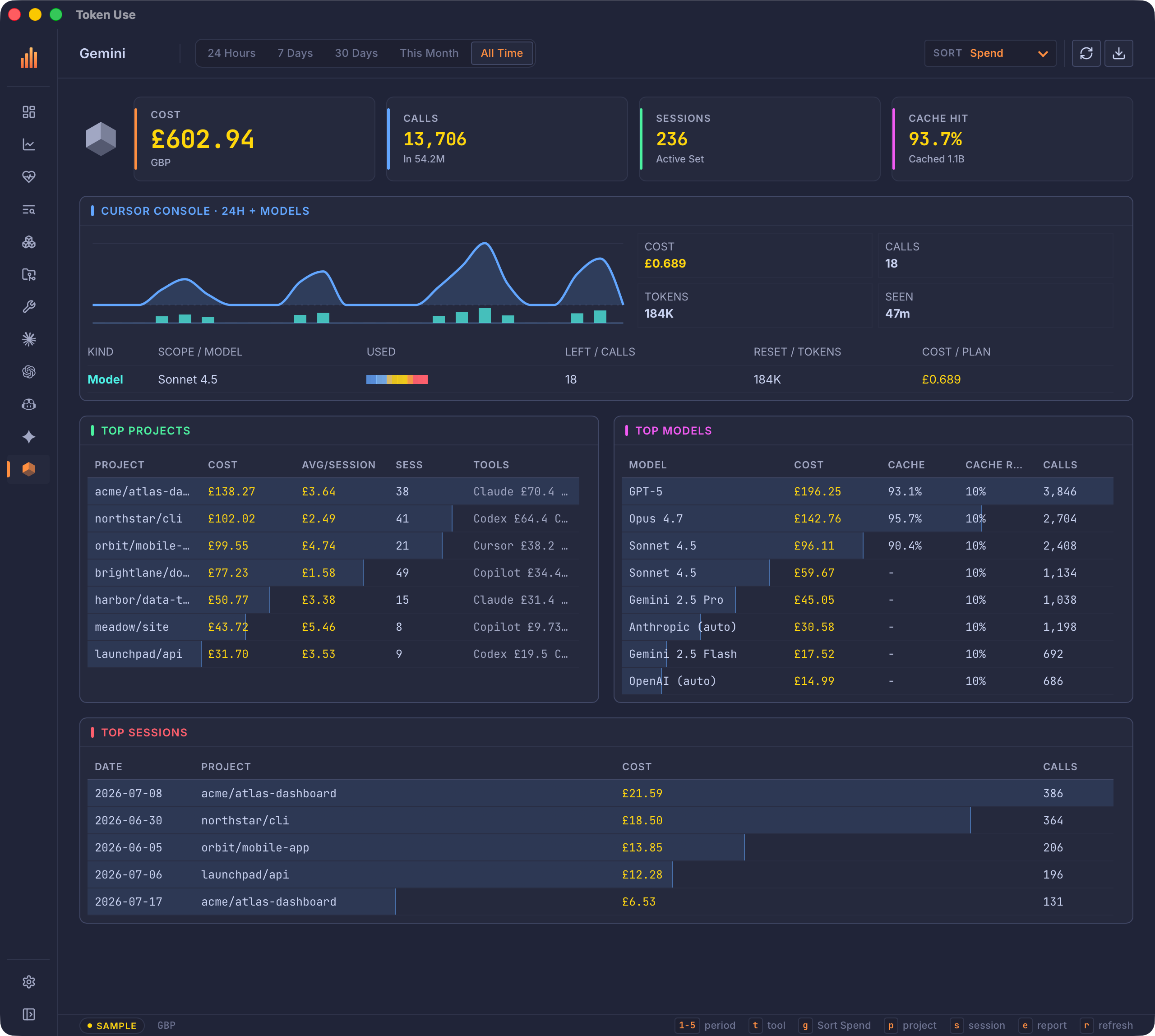Click the grey cube logo beside Cost card
Screen dimensions: 1155x1036
pos(101,139)
